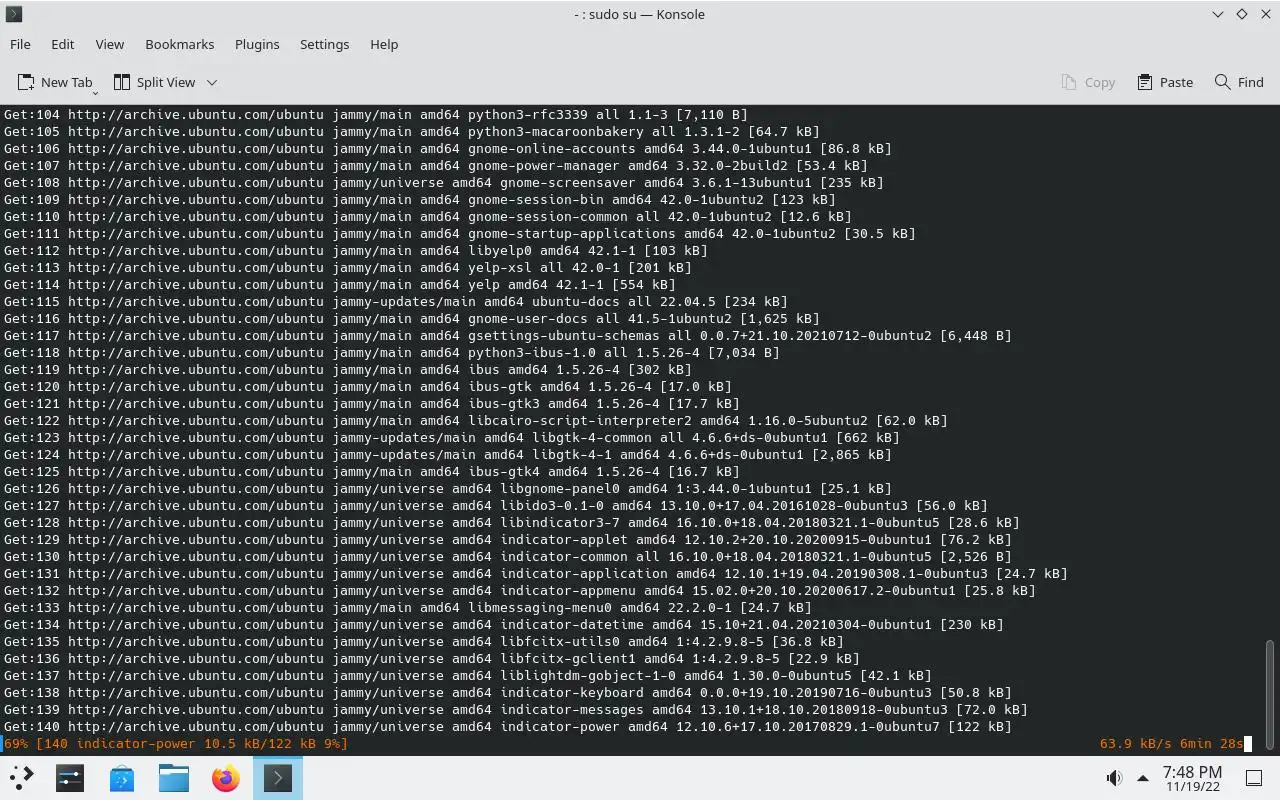Viewport: 1280px width, 800px height.
Task: Open the Plugins menu
Action: [257, 44]
